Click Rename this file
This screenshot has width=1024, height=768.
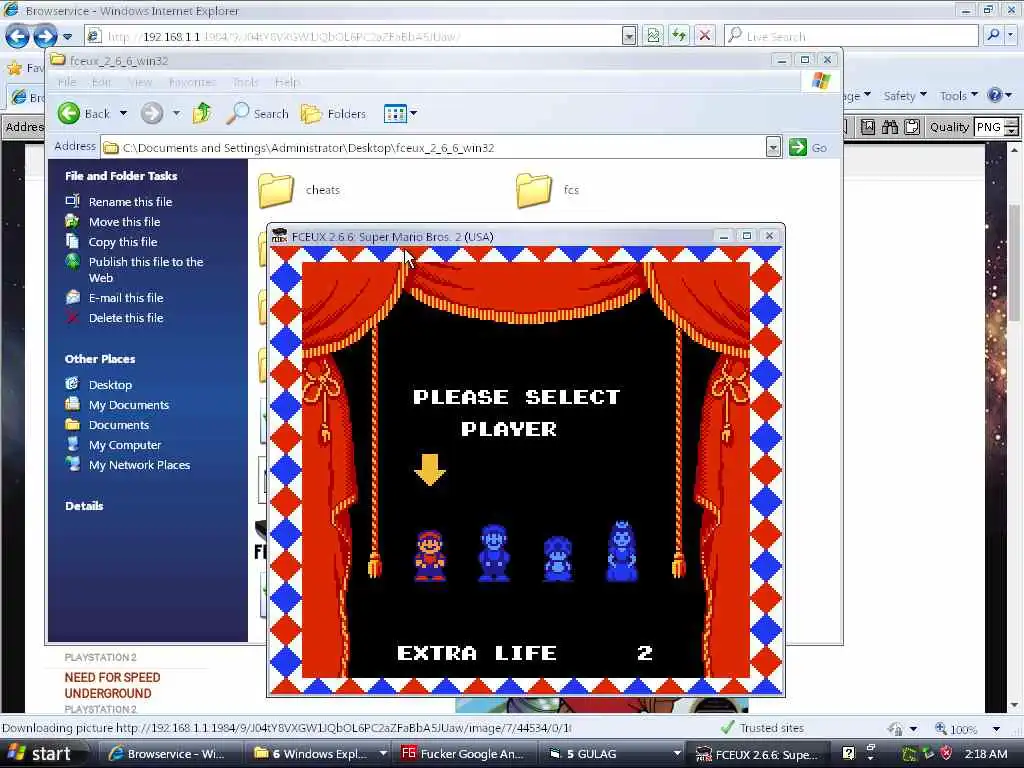click(131, 202)
